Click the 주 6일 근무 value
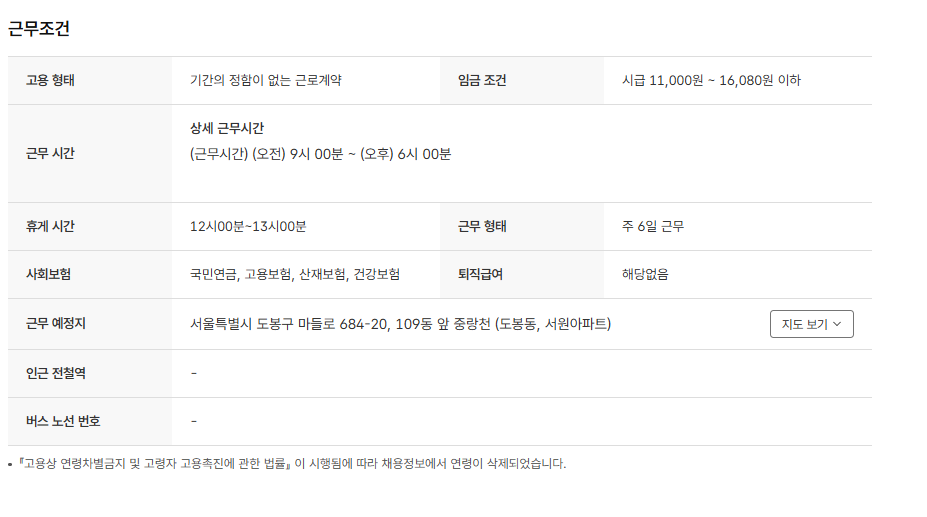This screenshot has width=927, height=517. click(x=652, y=227)
